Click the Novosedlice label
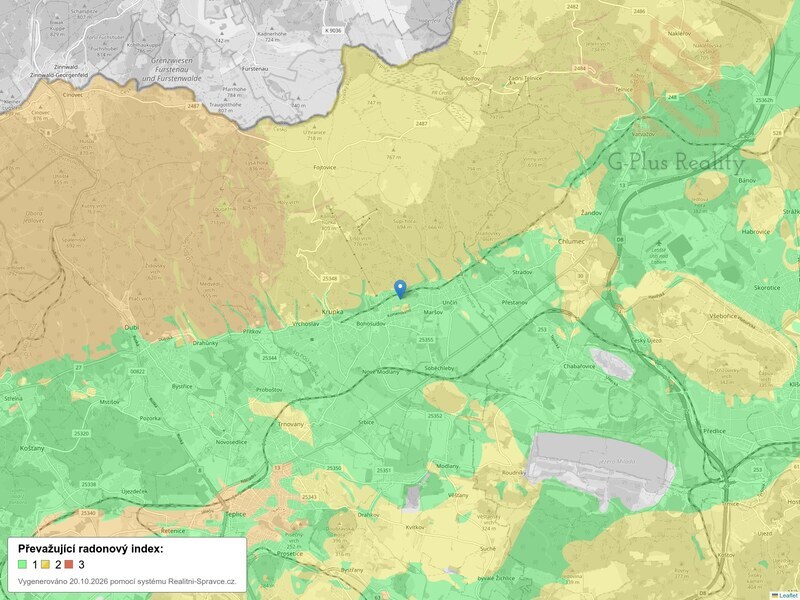Screen dimensions: 800x600 [231, 442]
